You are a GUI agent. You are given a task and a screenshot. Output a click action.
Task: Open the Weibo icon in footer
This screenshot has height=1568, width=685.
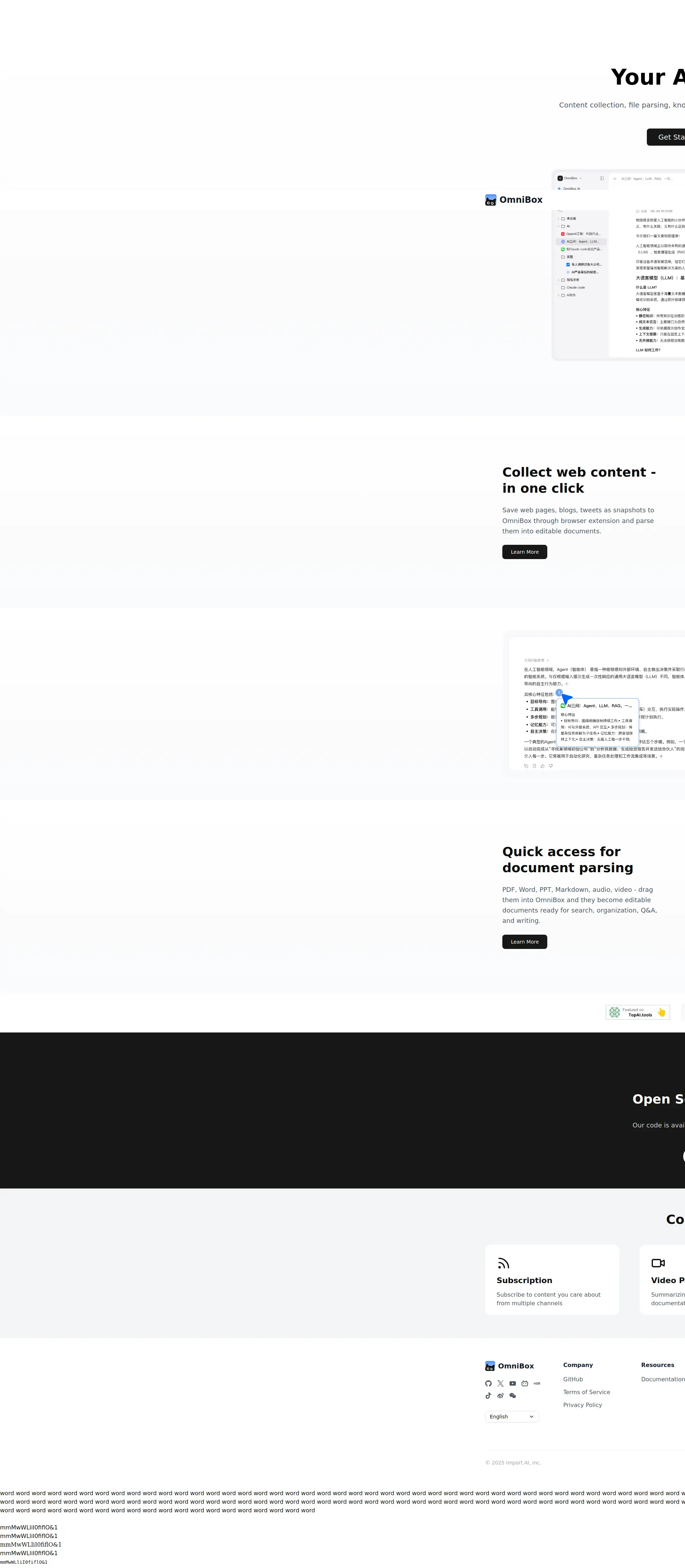(x=500, y=1396)
